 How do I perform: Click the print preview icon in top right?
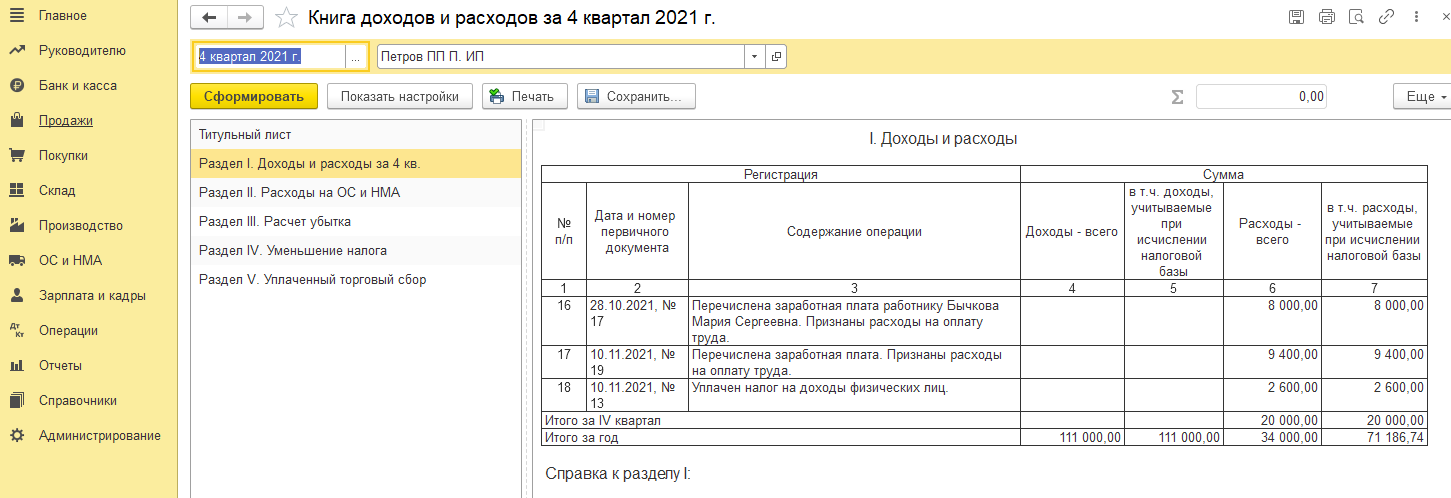click(1356, 17)
